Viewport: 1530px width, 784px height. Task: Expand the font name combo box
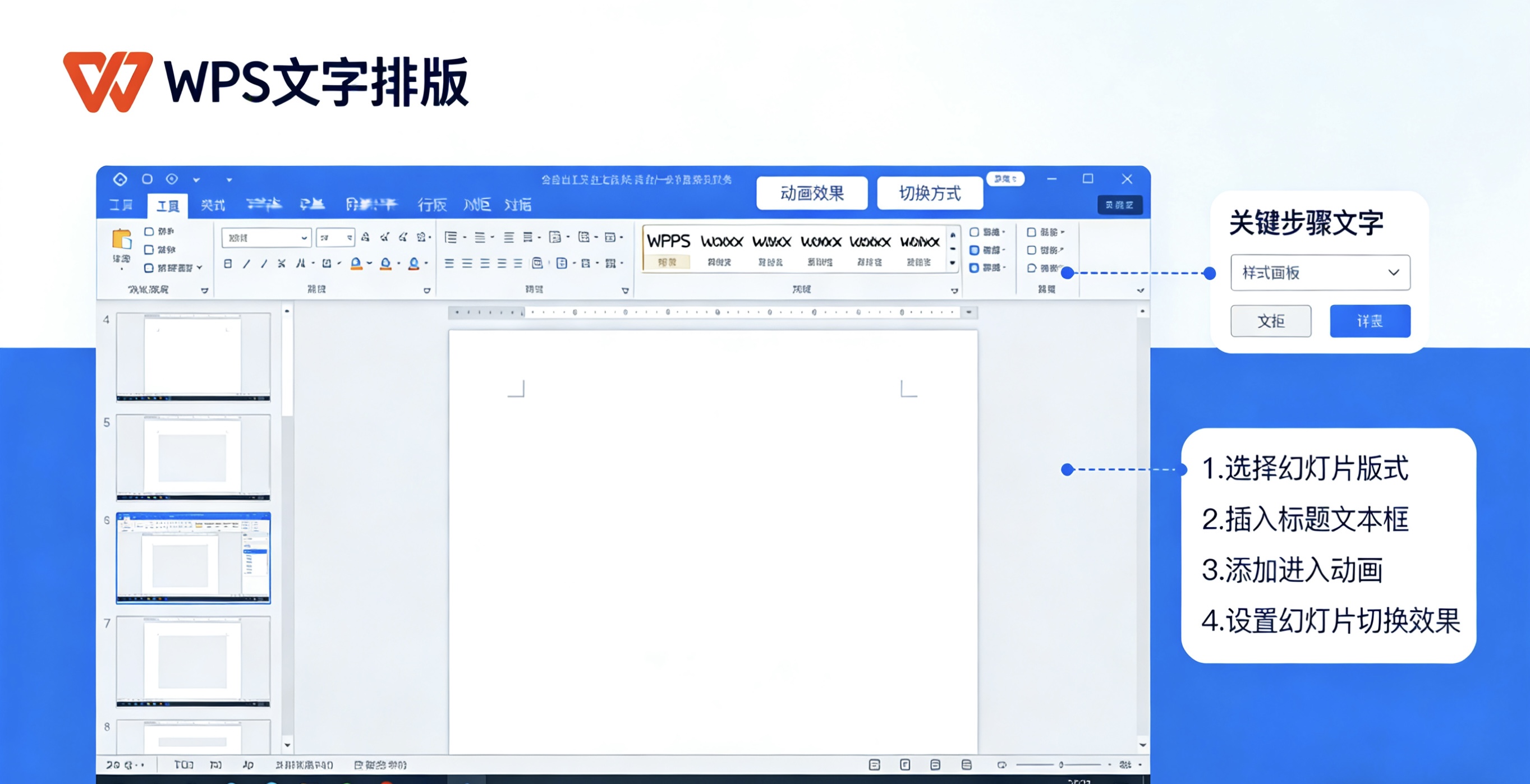[303, 237]
